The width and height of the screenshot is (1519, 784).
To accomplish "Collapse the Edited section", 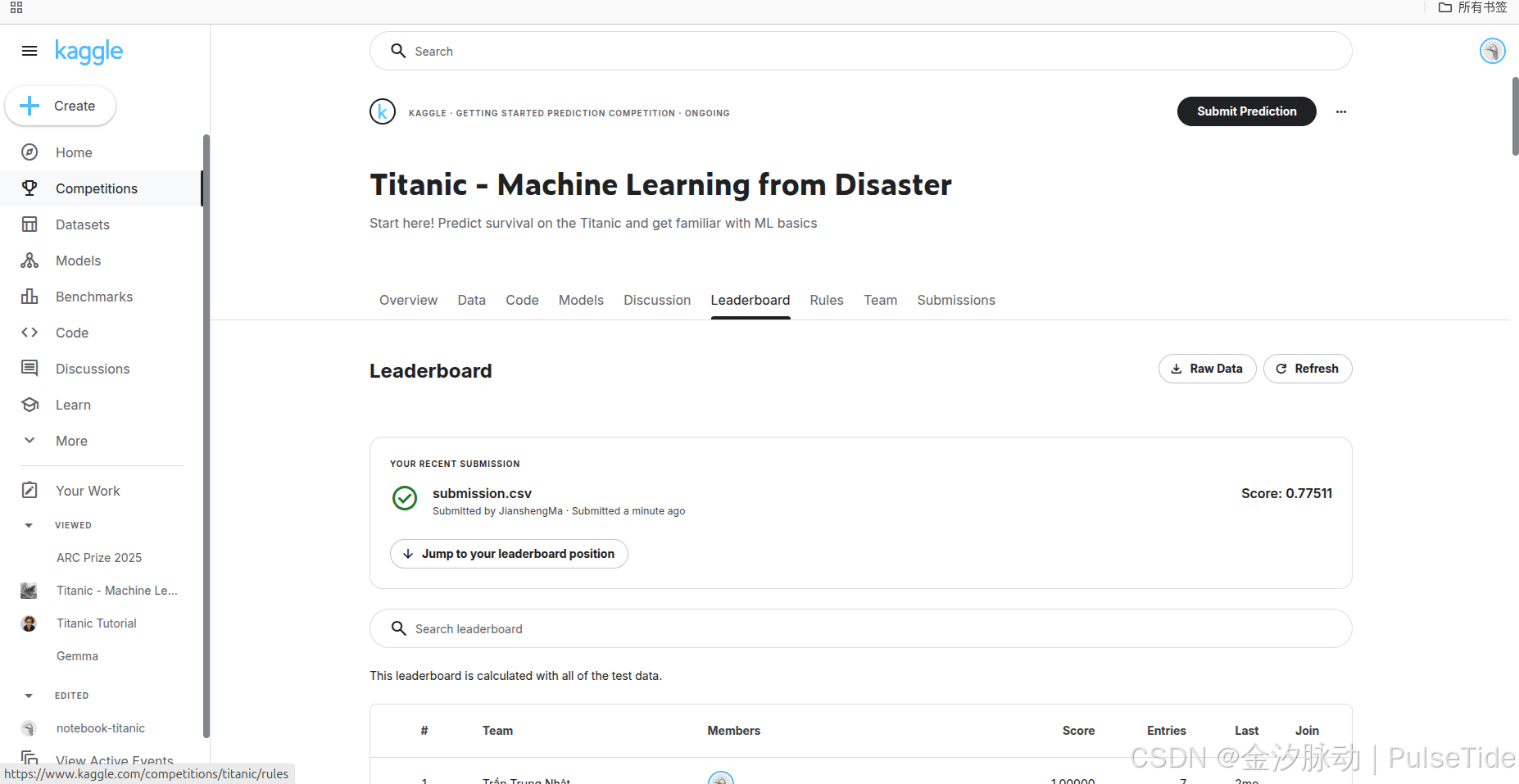I will 29,696.
